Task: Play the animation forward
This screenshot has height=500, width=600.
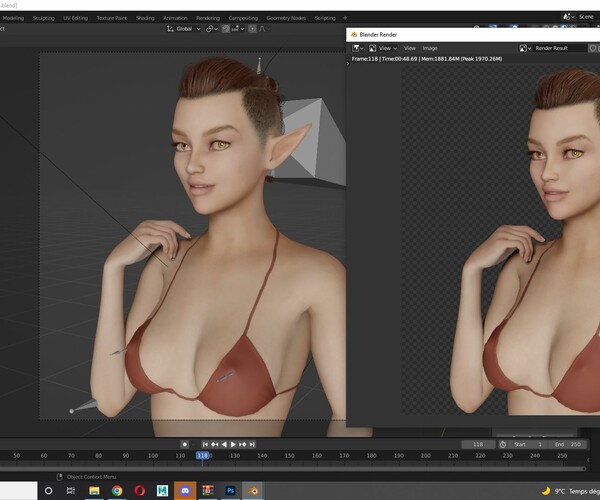Action: 233,445
